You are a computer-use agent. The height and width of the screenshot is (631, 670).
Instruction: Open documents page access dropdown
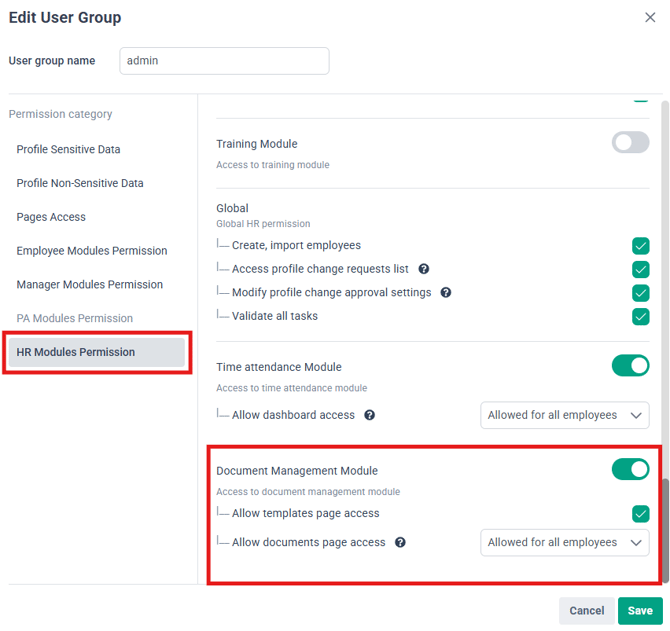pos(564,542)
